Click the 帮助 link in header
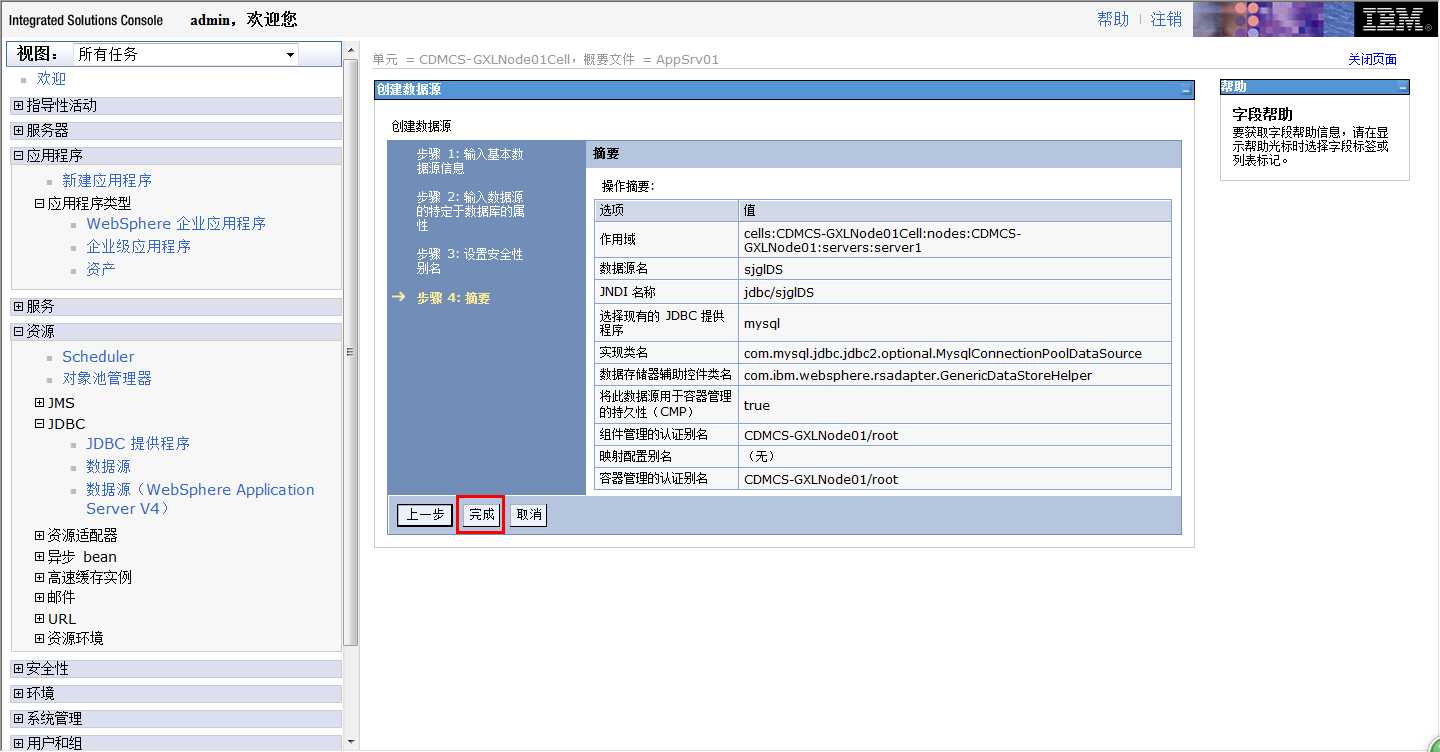1440x752 pixels. pyautogui.click(x=1113, y=19)
